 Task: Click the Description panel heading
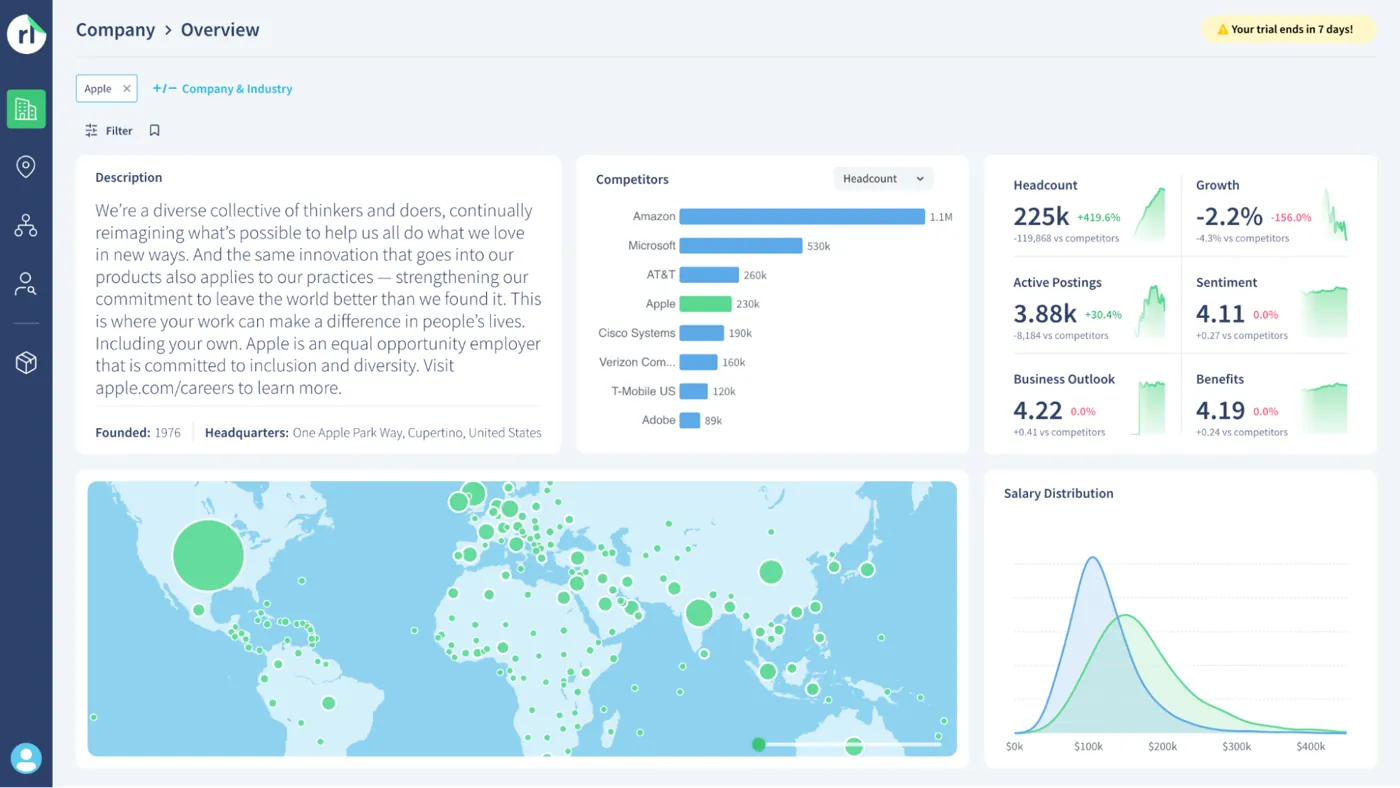point(129,177)
